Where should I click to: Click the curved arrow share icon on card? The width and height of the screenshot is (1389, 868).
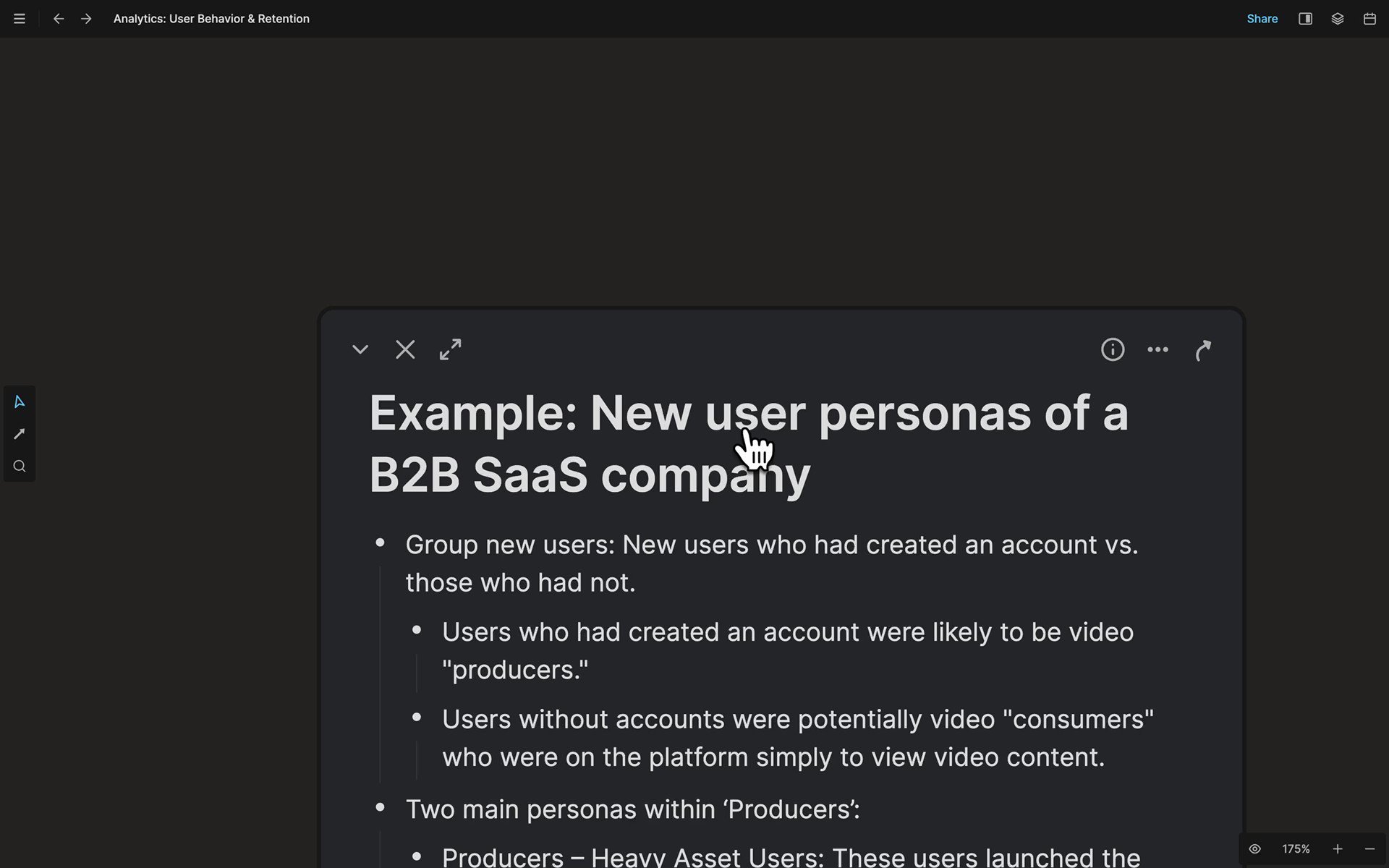[x=1202, y=350]
